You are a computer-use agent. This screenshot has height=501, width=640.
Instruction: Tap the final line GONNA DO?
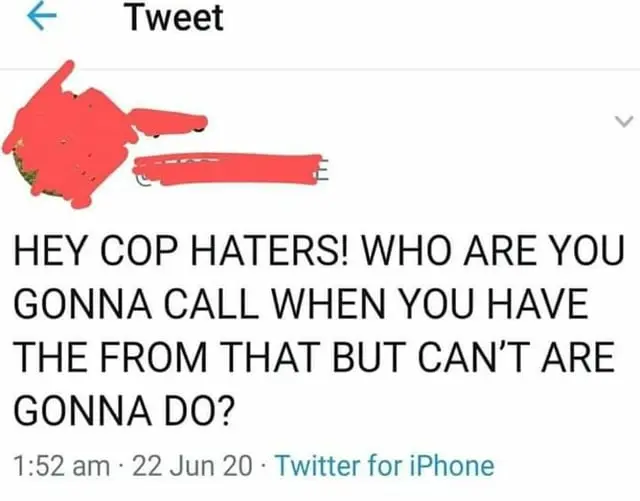click(125, 411)
